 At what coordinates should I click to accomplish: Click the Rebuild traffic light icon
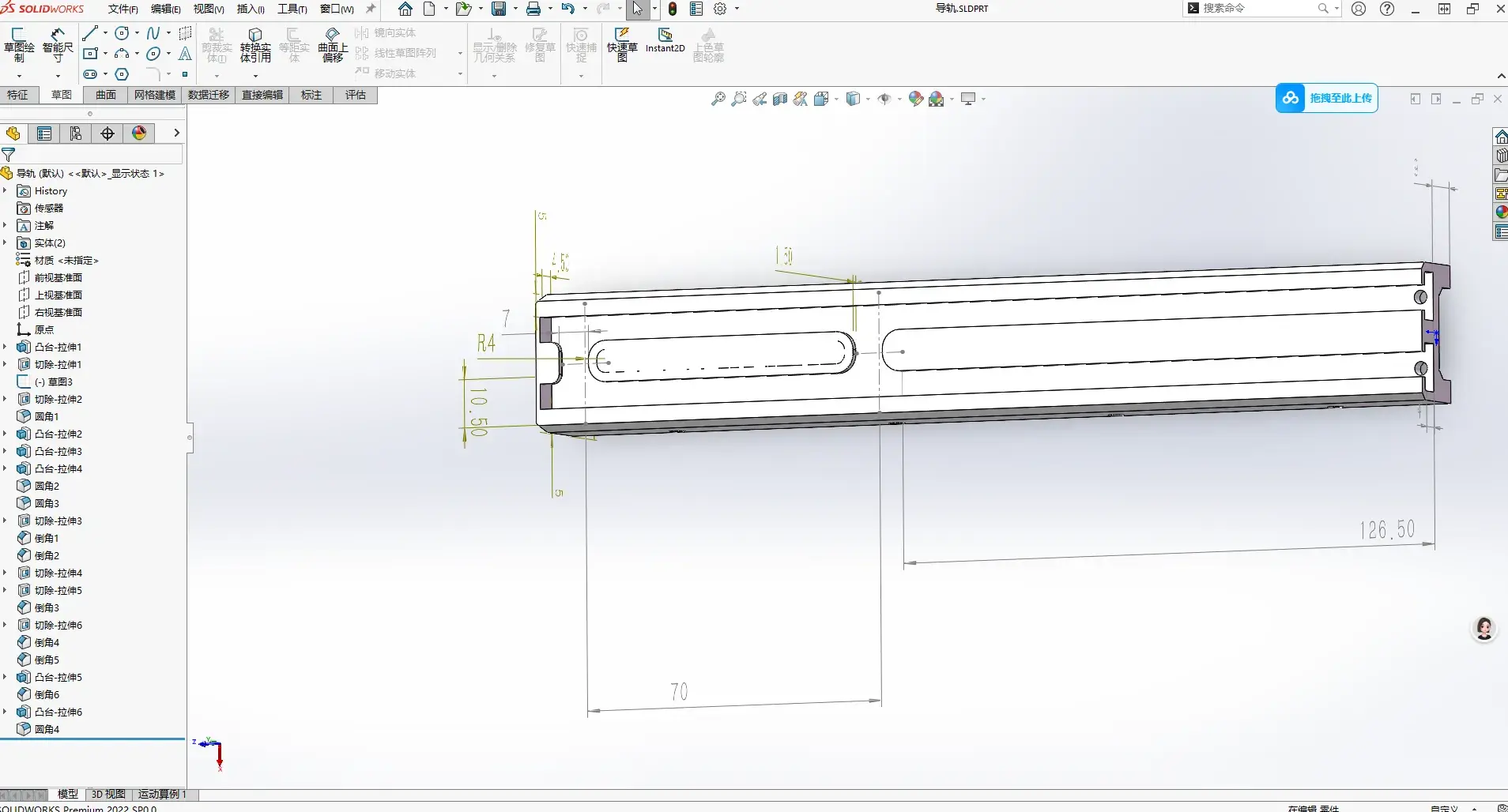pyautogui.click(x=673, y=9)
